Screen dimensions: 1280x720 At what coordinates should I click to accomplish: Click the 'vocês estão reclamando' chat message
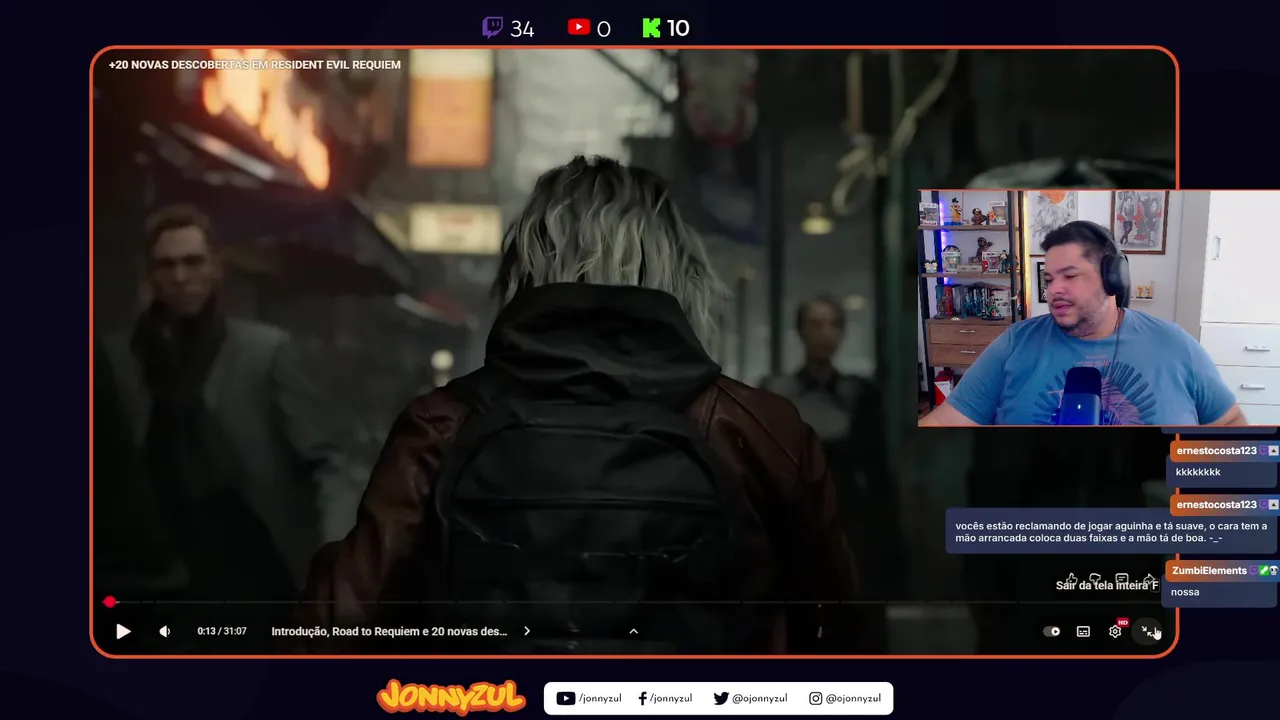point(1111,532)
